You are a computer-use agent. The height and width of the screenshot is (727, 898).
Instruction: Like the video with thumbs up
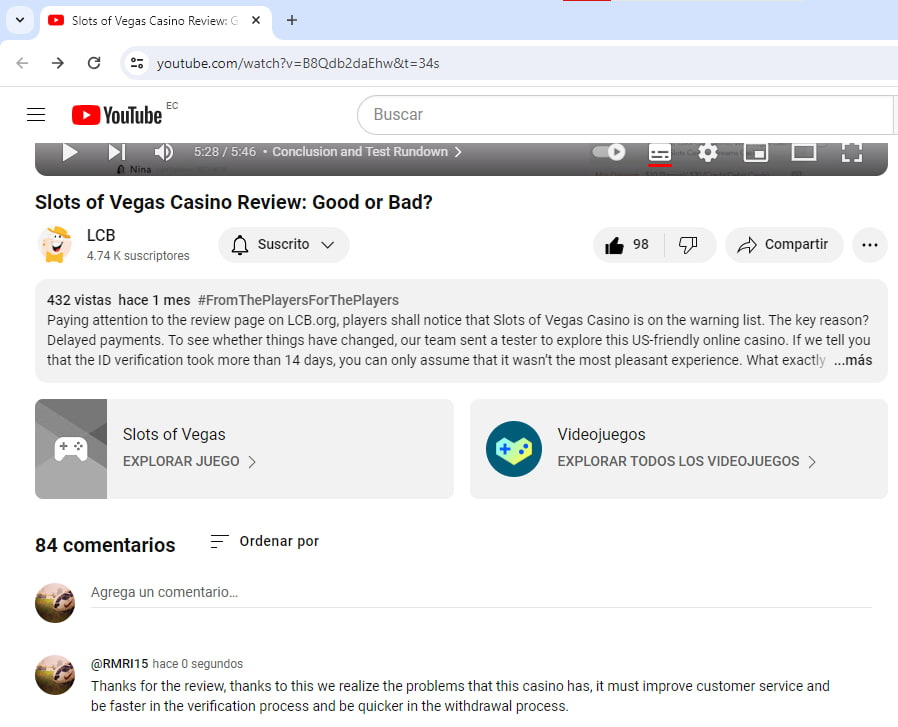628,245
